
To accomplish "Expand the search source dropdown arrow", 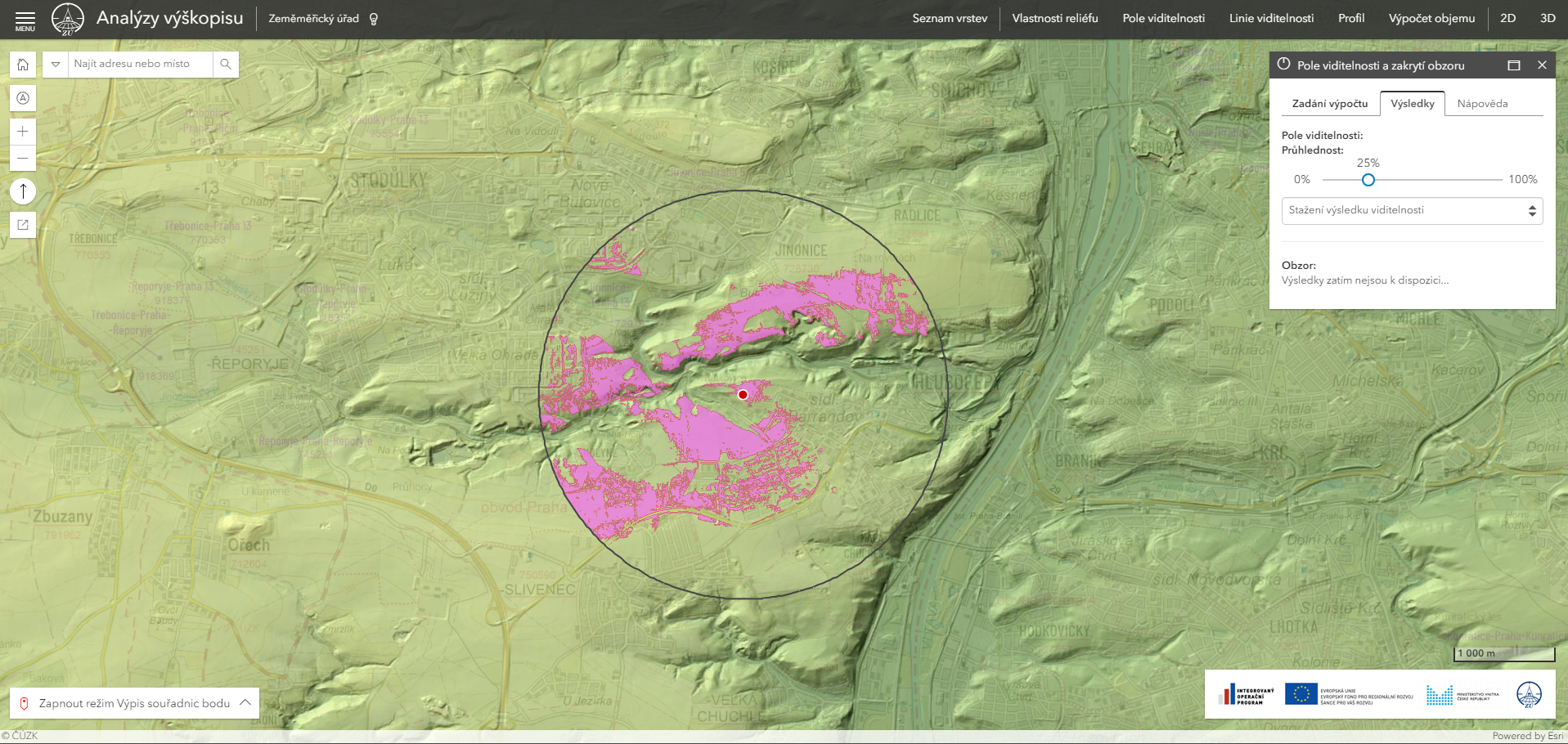I will 56,64.
